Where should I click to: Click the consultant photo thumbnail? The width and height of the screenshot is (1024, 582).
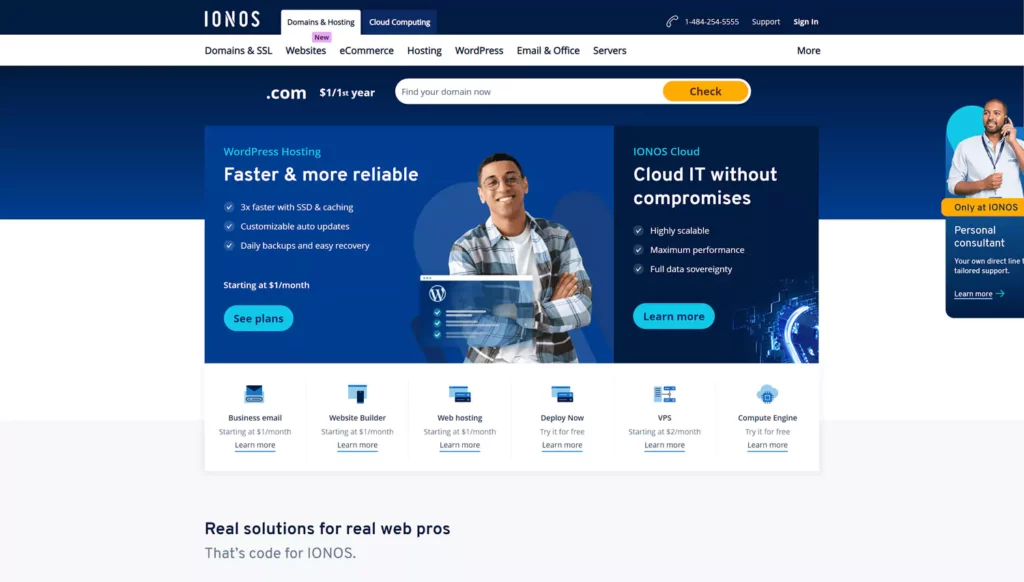click(987, 149)
